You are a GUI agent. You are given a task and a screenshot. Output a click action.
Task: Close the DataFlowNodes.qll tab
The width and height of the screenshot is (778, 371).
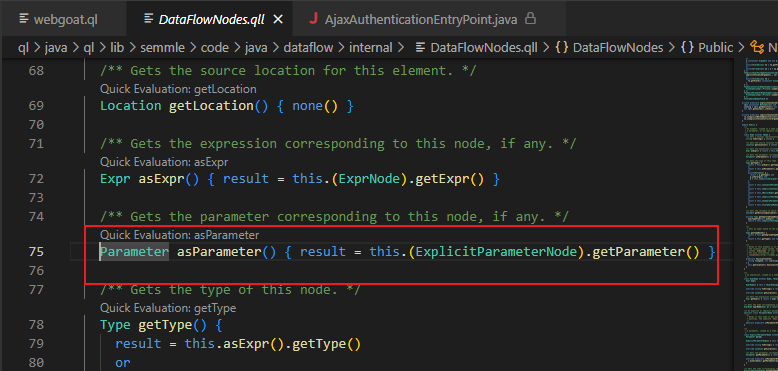278,19
